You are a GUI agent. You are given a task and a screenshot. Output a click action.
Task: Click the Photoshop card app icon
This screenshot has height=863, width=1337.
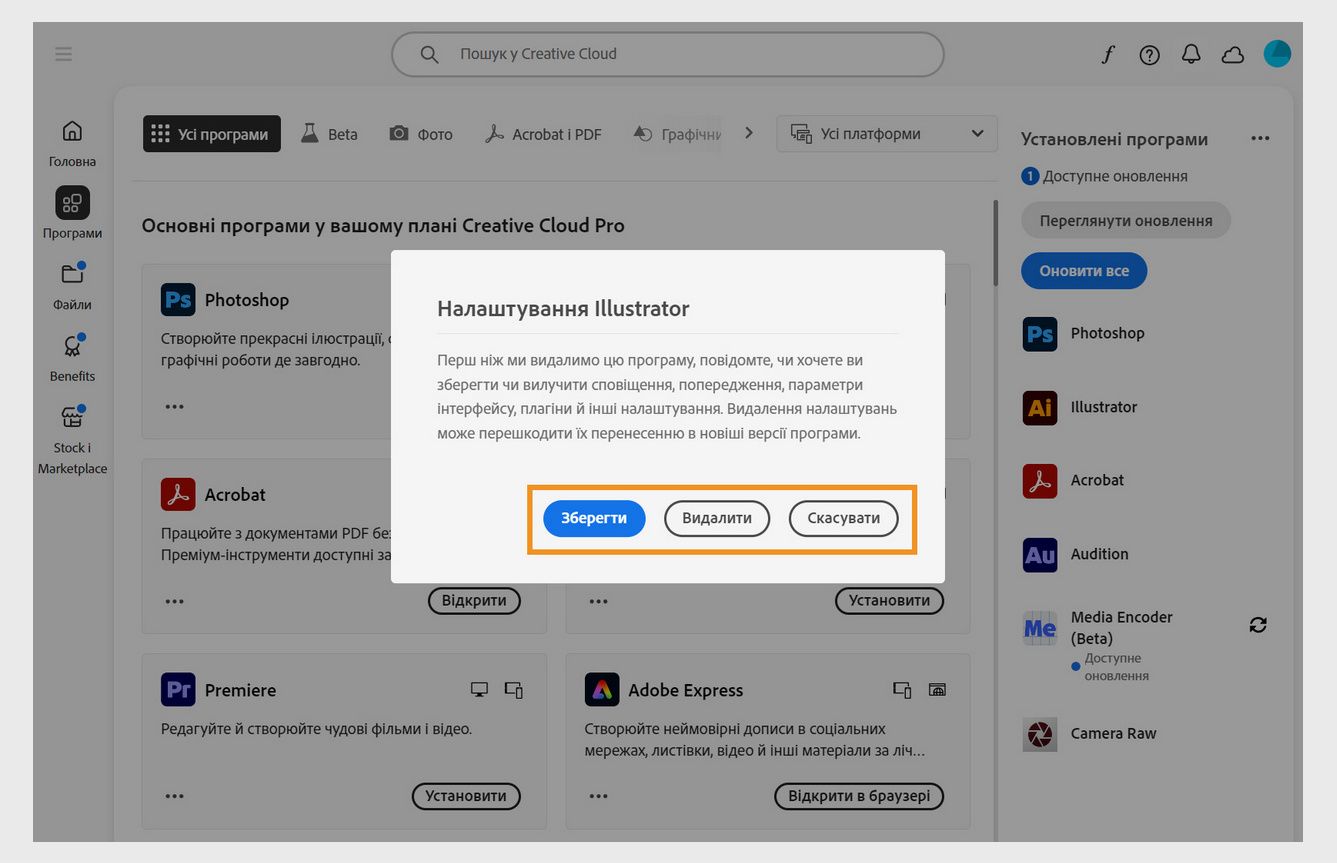[x=178, y=300]
